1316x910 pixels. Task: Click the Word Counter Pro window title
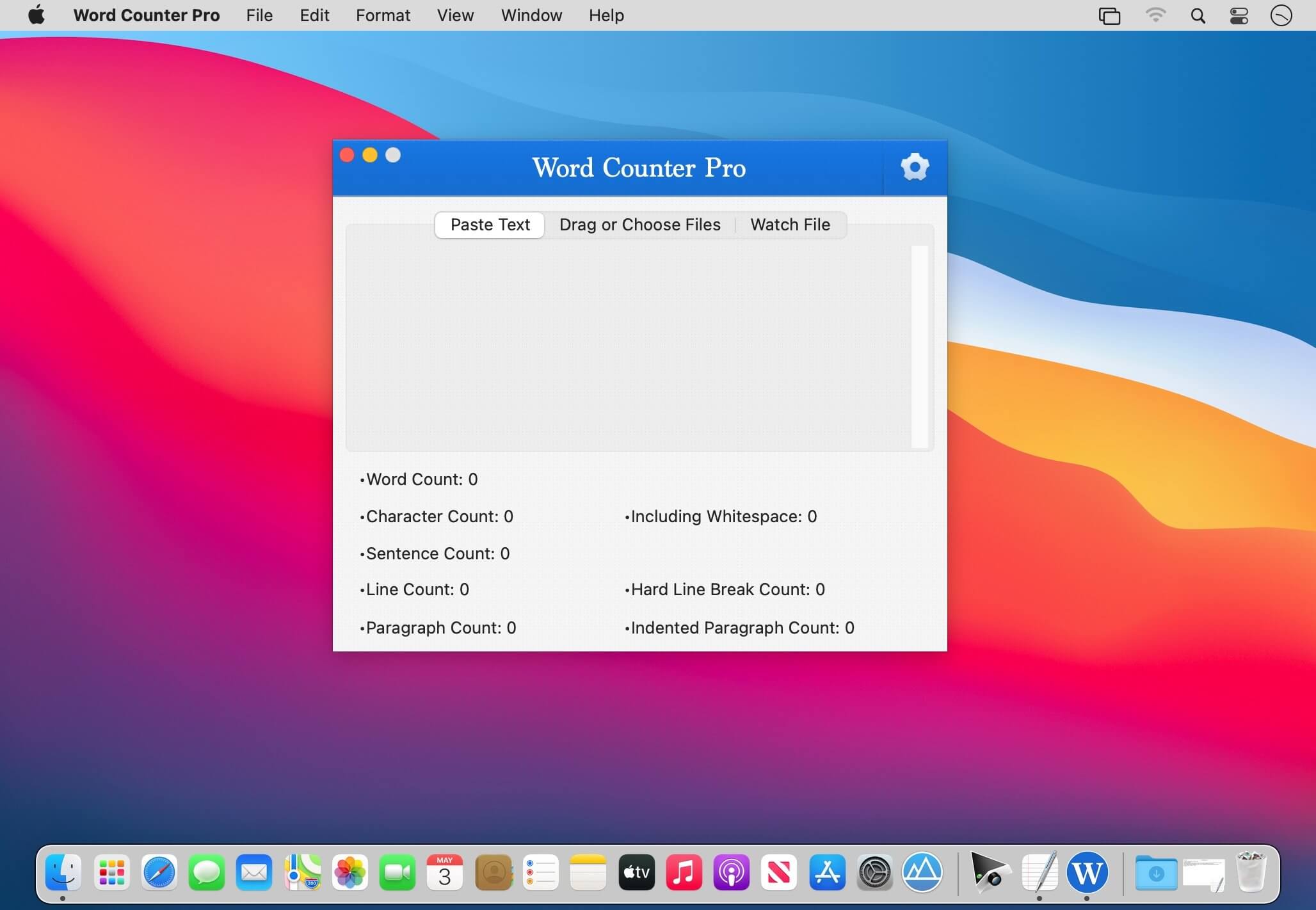tap(639, 168)
